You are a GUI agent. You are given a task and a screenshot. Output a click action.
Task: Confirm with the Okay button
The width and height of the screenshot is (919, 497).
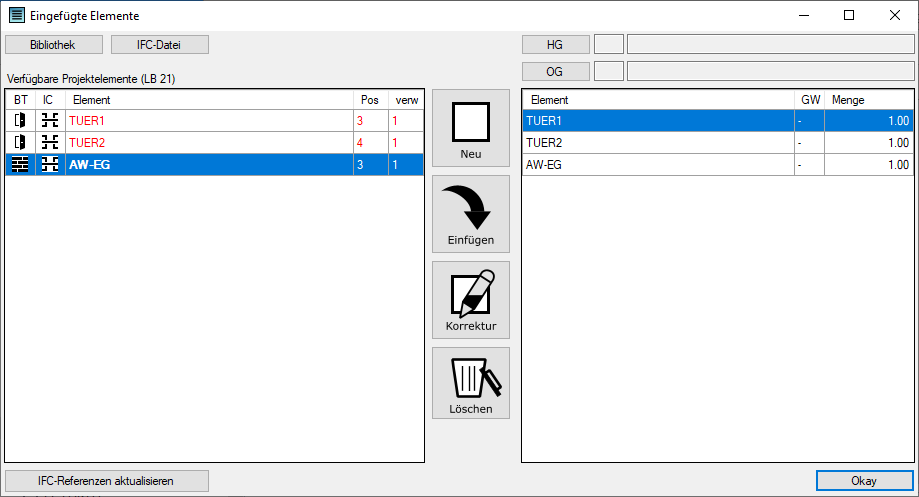[x=864, y=481]
